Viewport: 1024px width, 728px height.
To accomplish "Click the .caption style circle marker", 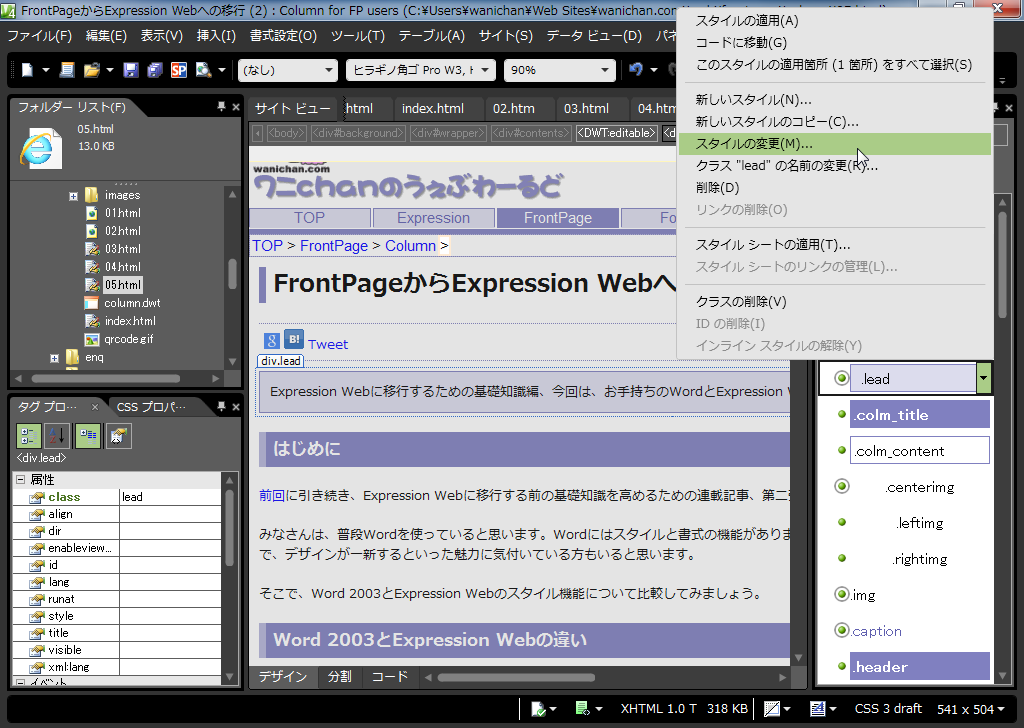I will (842, 629).
